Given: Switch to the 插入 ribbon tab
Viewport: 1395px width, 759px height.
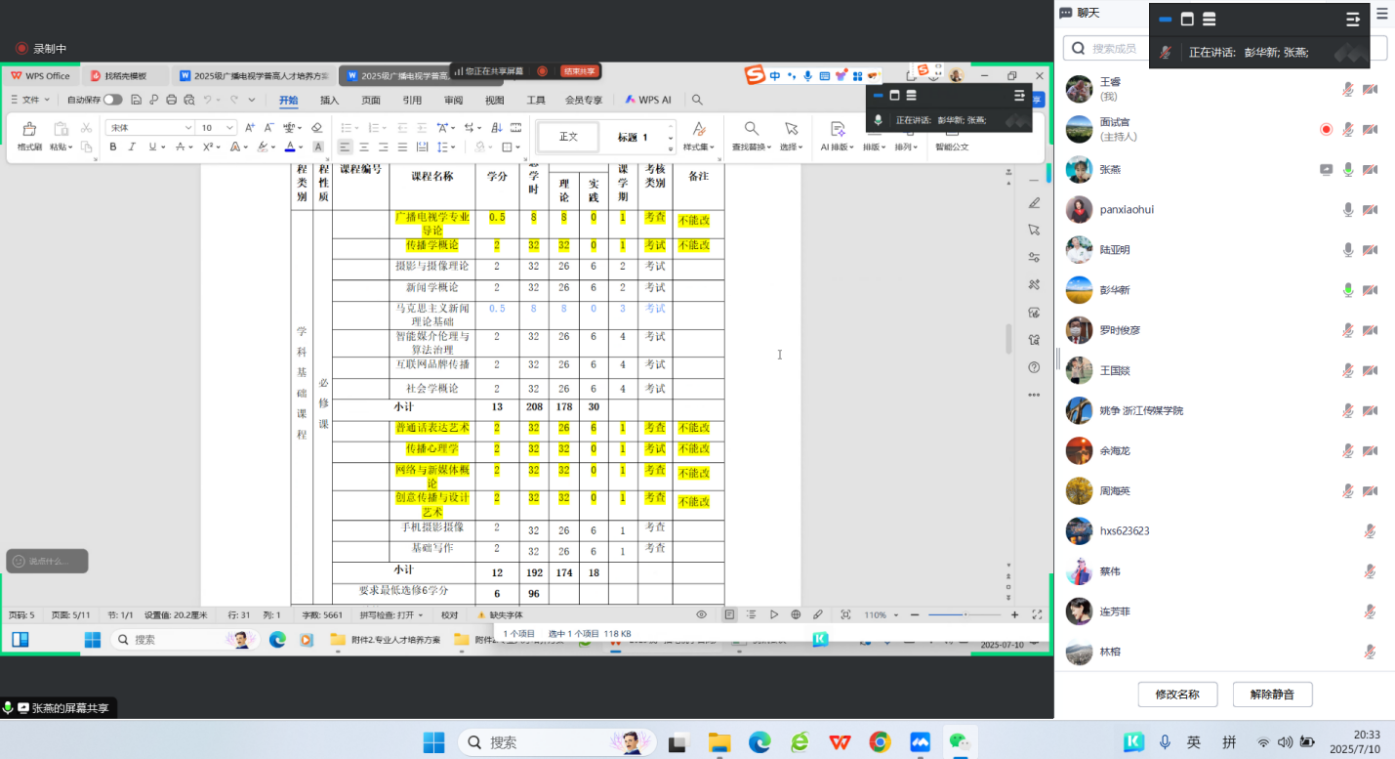Looking at the screenshot, I should point(329,100).
